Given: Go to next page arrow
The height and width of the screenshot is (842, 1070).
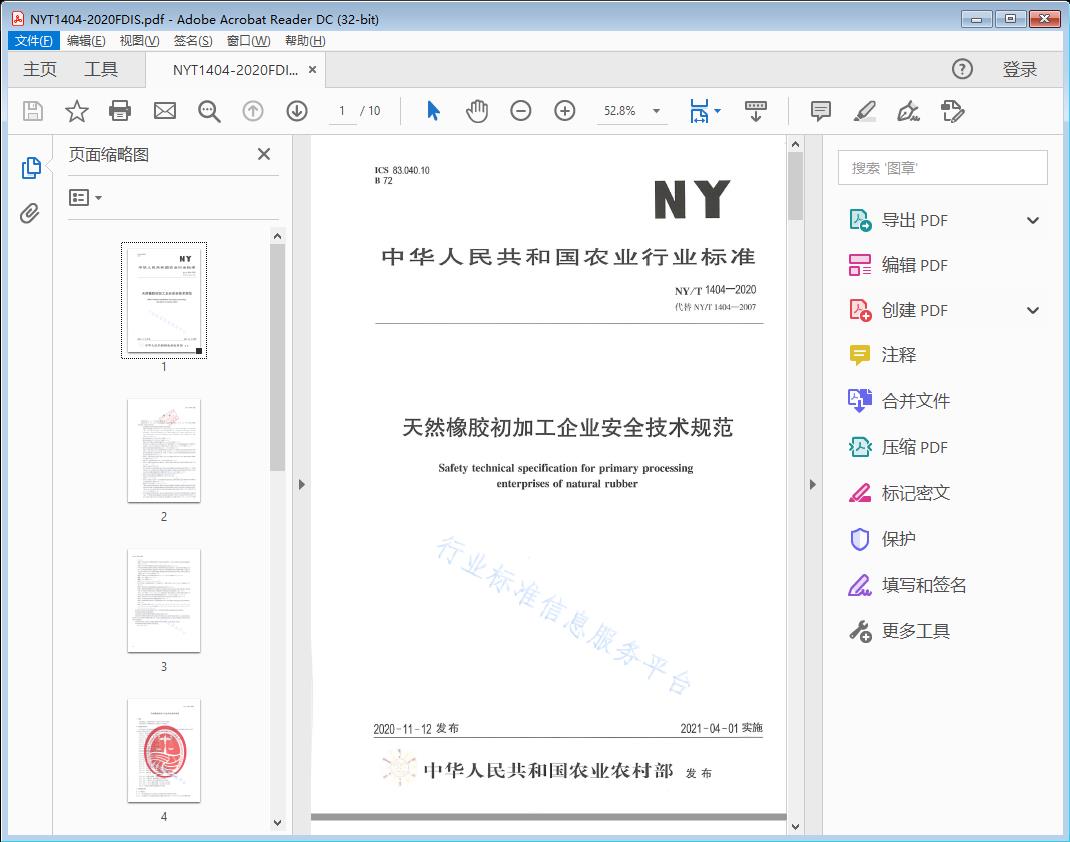Looking at the screenshot, I should pyautogui.click(x=297, y=111).
